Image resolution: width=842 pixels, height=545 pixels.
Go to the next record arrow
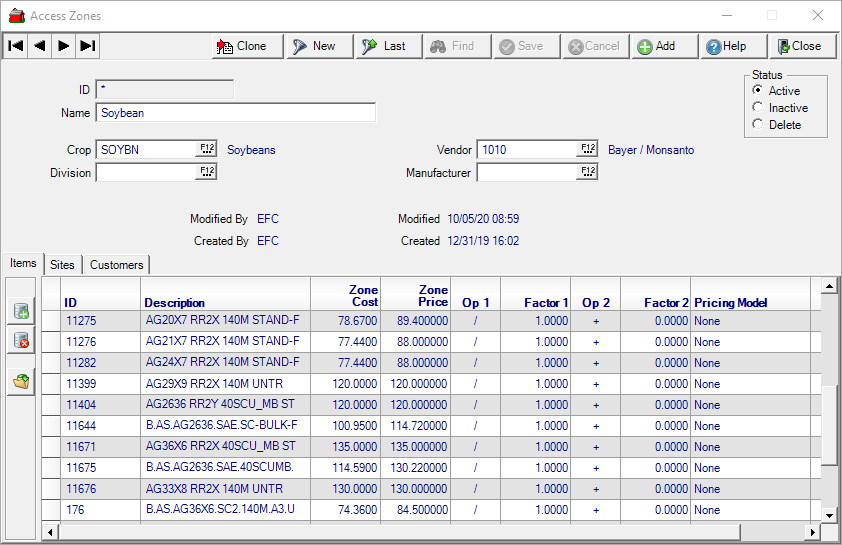(x=63, y=46)
